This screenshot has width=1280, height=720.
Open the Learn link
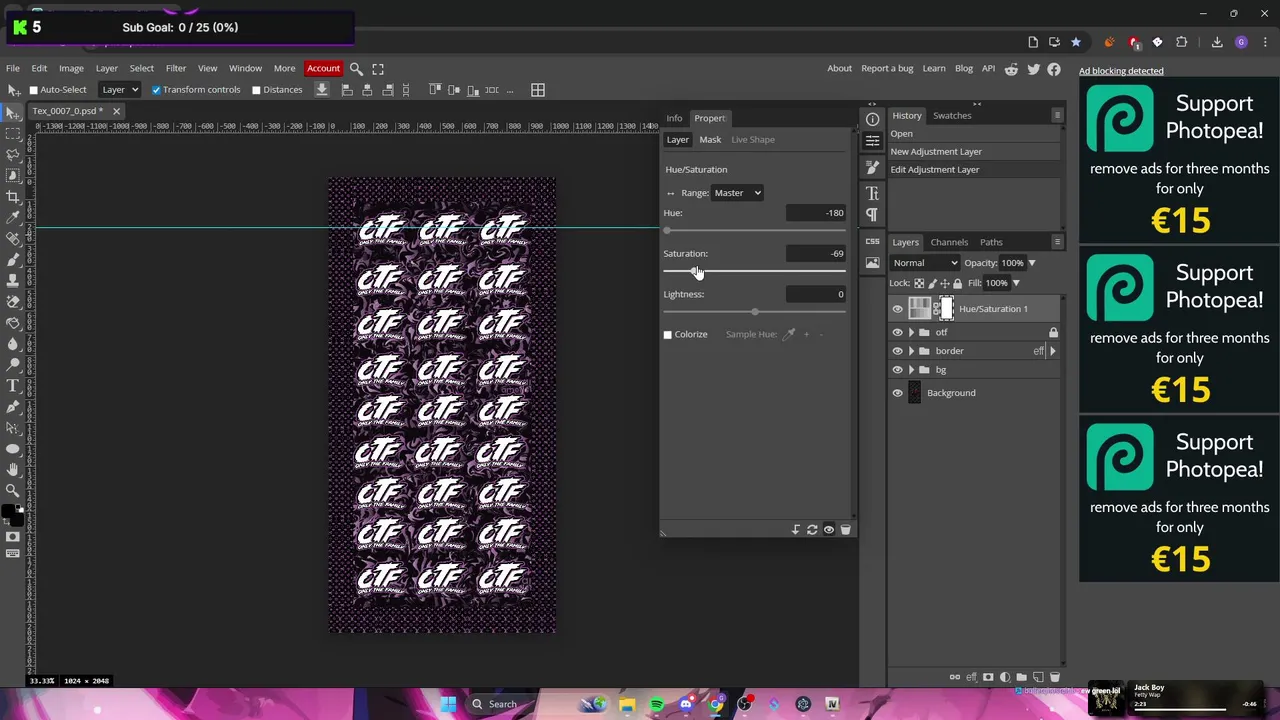pyautogui.click(x=934, y=69)
